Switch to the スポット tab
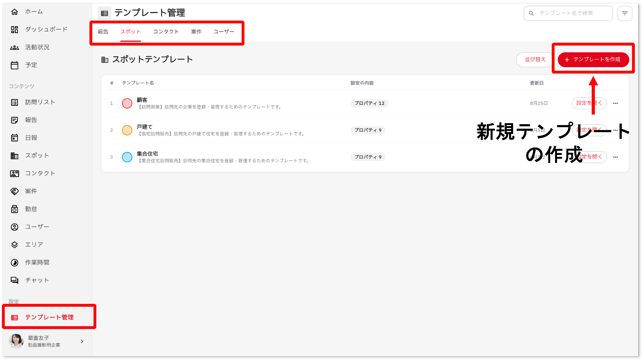The height and width of the screenshot is (361, 644). point(131,32)
